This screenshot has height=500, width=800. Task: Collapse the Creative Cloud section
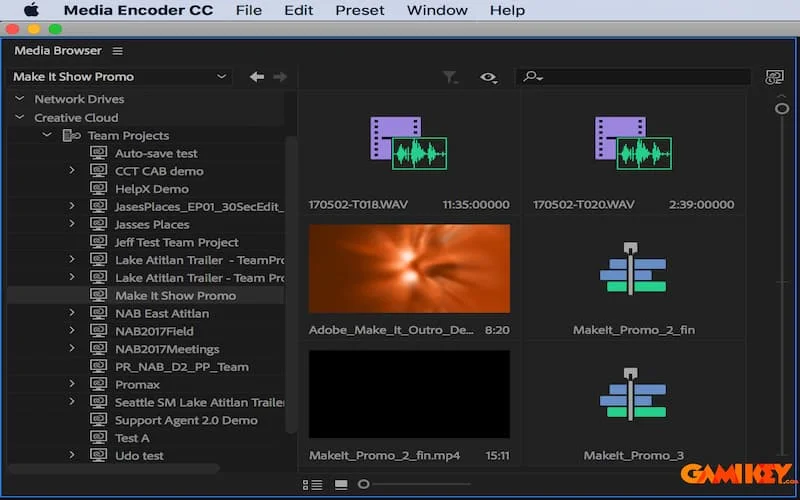click(19, 117)
